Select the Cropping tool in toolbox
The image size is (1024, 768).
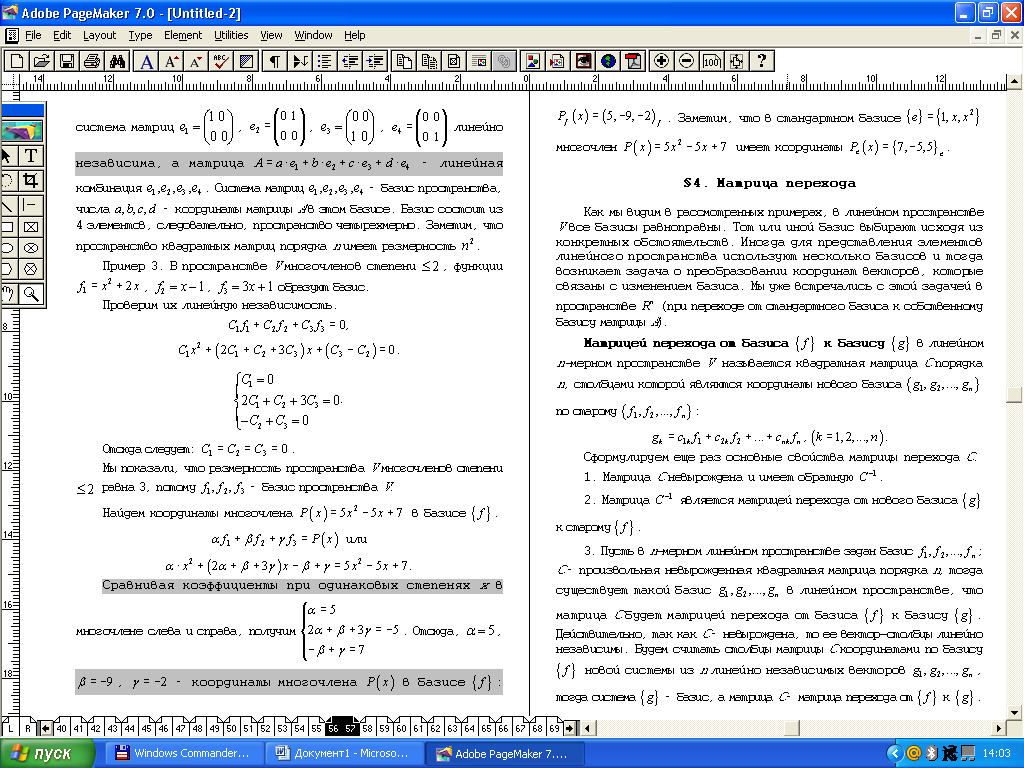(x=31, y=180)
